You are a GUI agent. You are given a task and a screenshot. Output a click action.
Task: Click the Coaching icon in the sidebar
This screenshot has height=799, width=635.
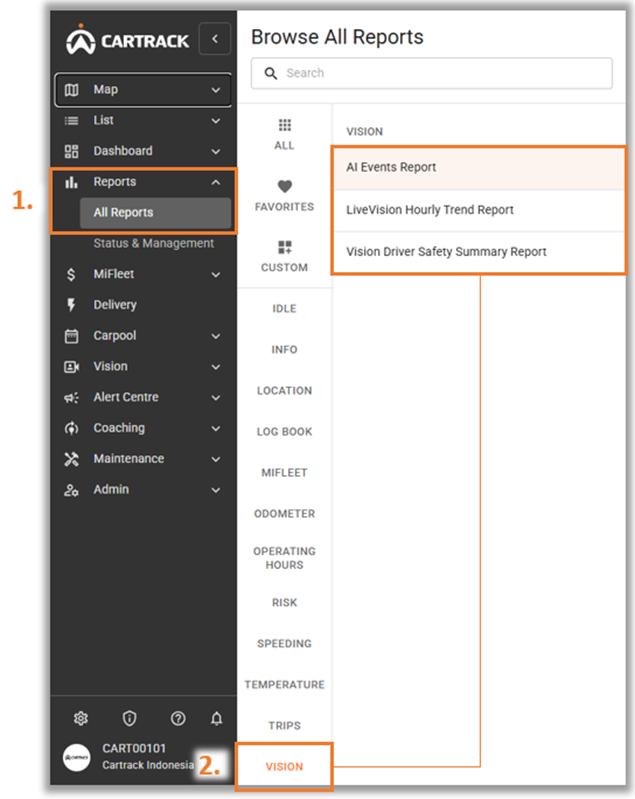[x=71, y=429]
